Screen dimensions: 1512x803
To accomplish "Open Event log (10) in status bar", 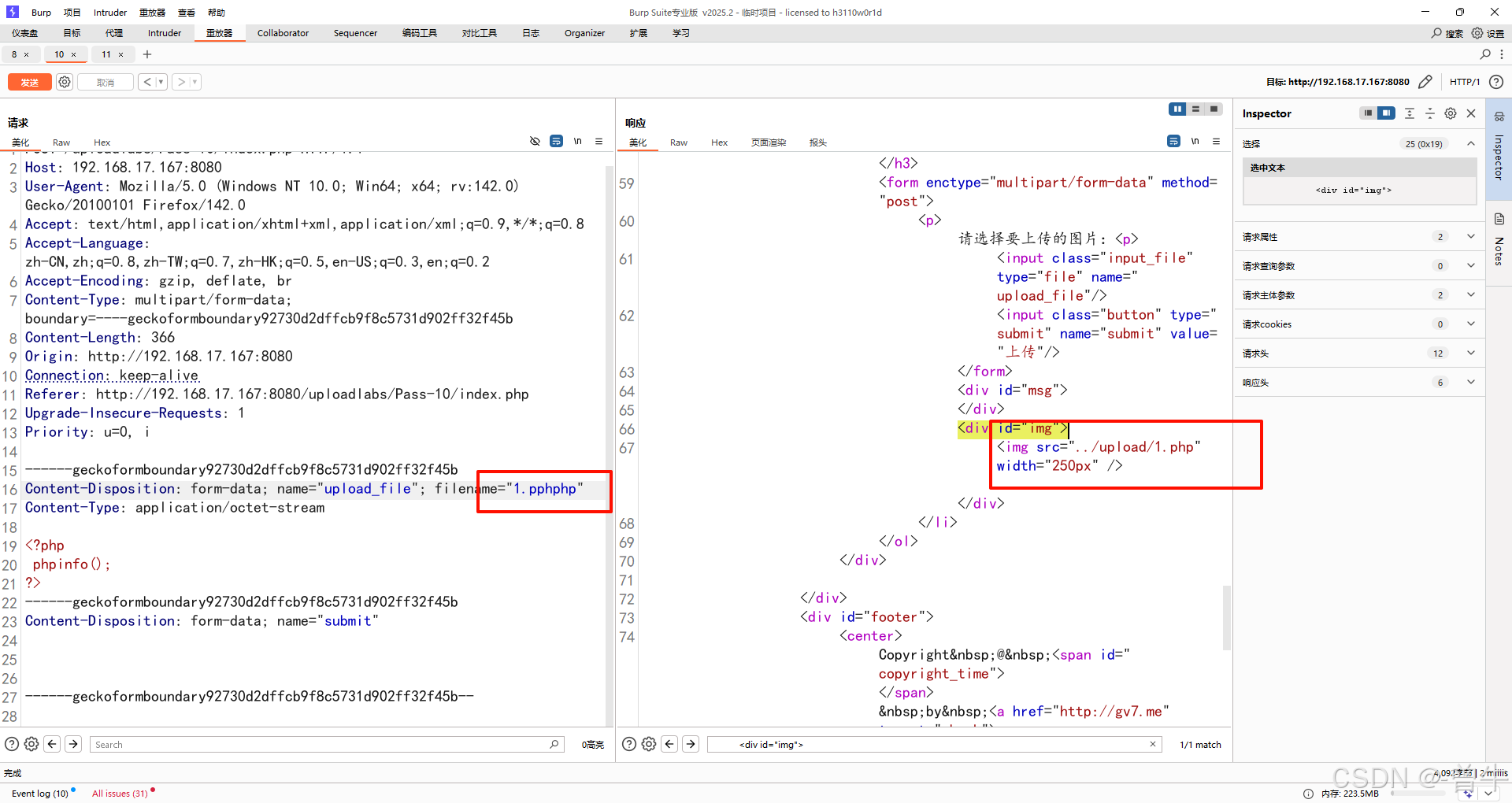I will click(40, 793).
